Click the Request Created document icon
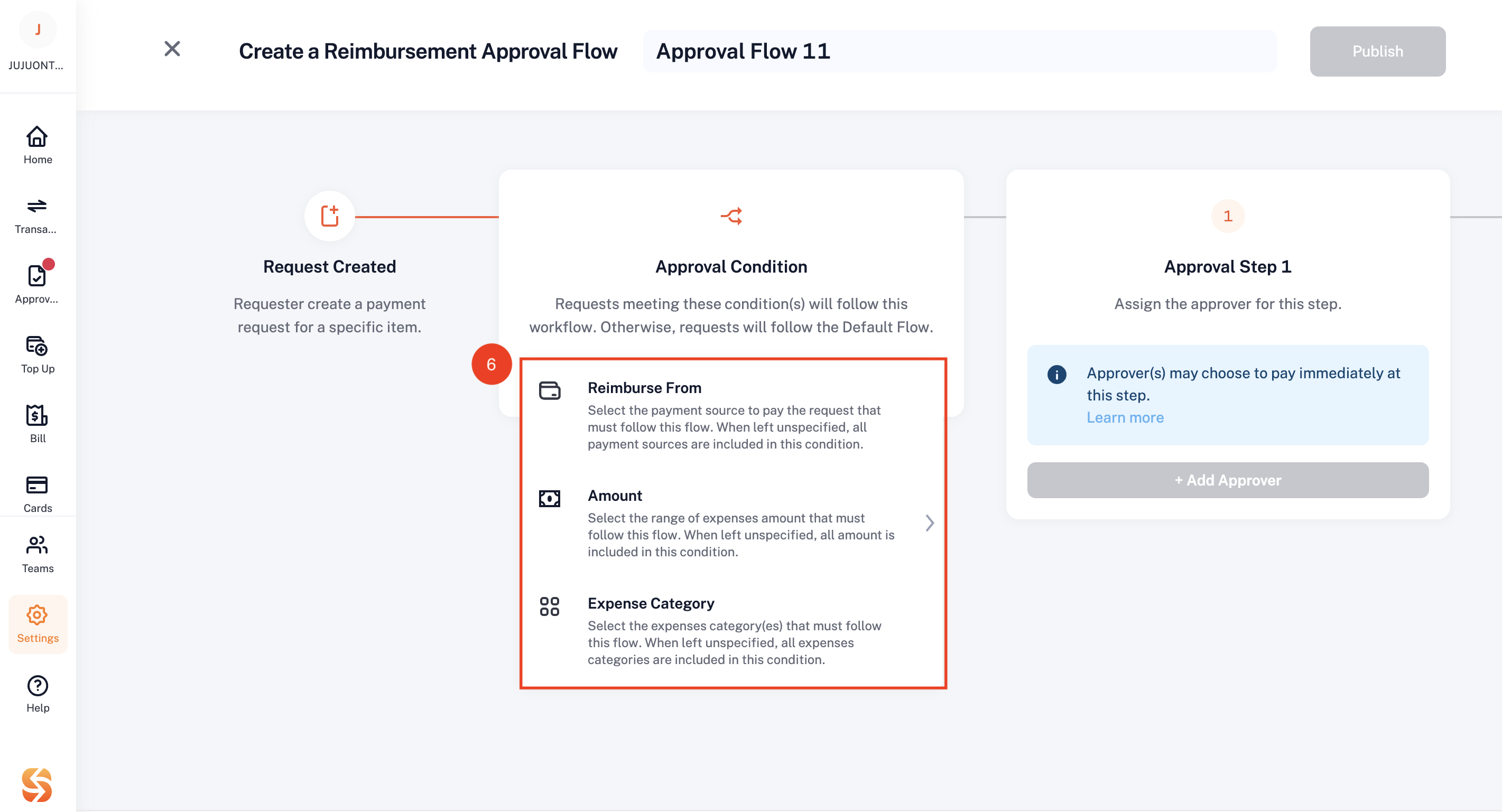 click(x=329, y=216)
